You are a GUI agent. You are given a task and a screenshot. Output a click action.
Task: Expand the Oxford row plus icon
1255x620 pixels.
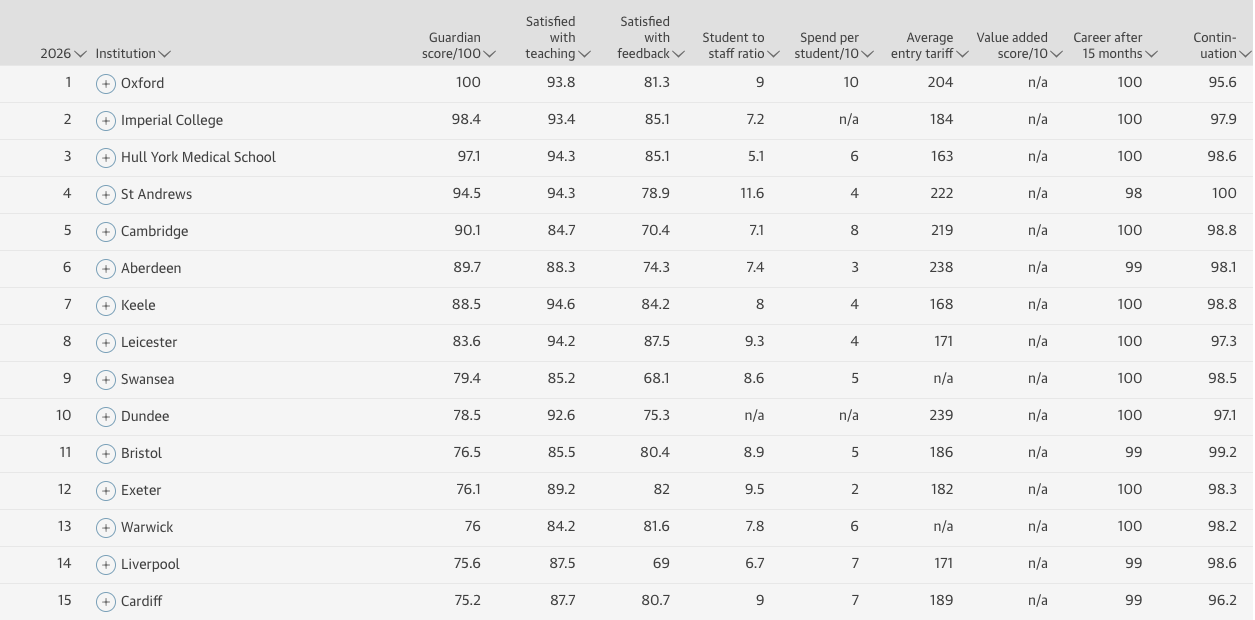tap(105, 84)
